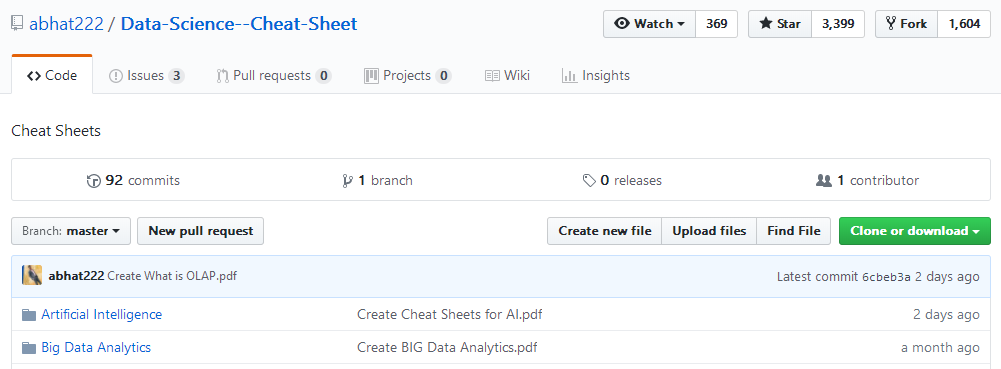View the 1,604 forks count

click(964, 24)
